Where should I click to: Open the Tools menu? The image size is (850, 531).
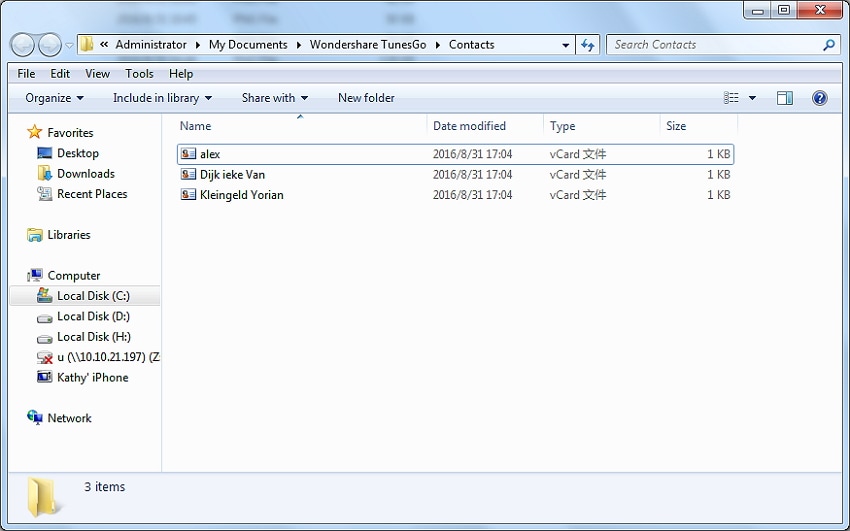tap(139, 74)
